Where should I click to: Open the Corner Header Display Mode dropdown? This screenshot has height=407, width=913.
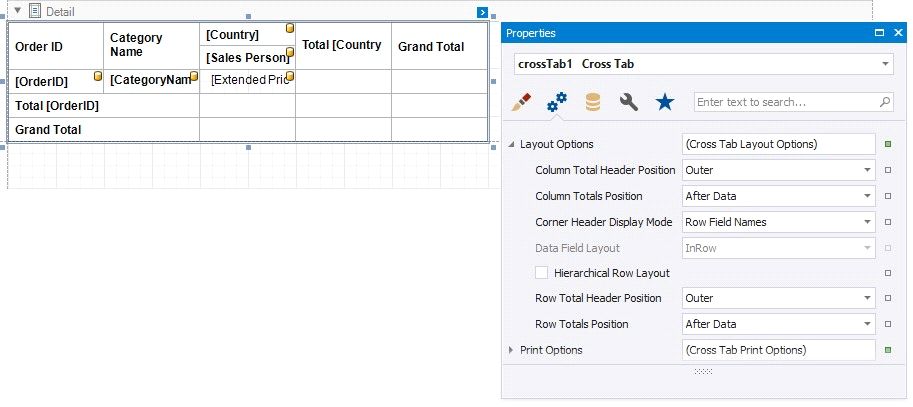(866, 222)
